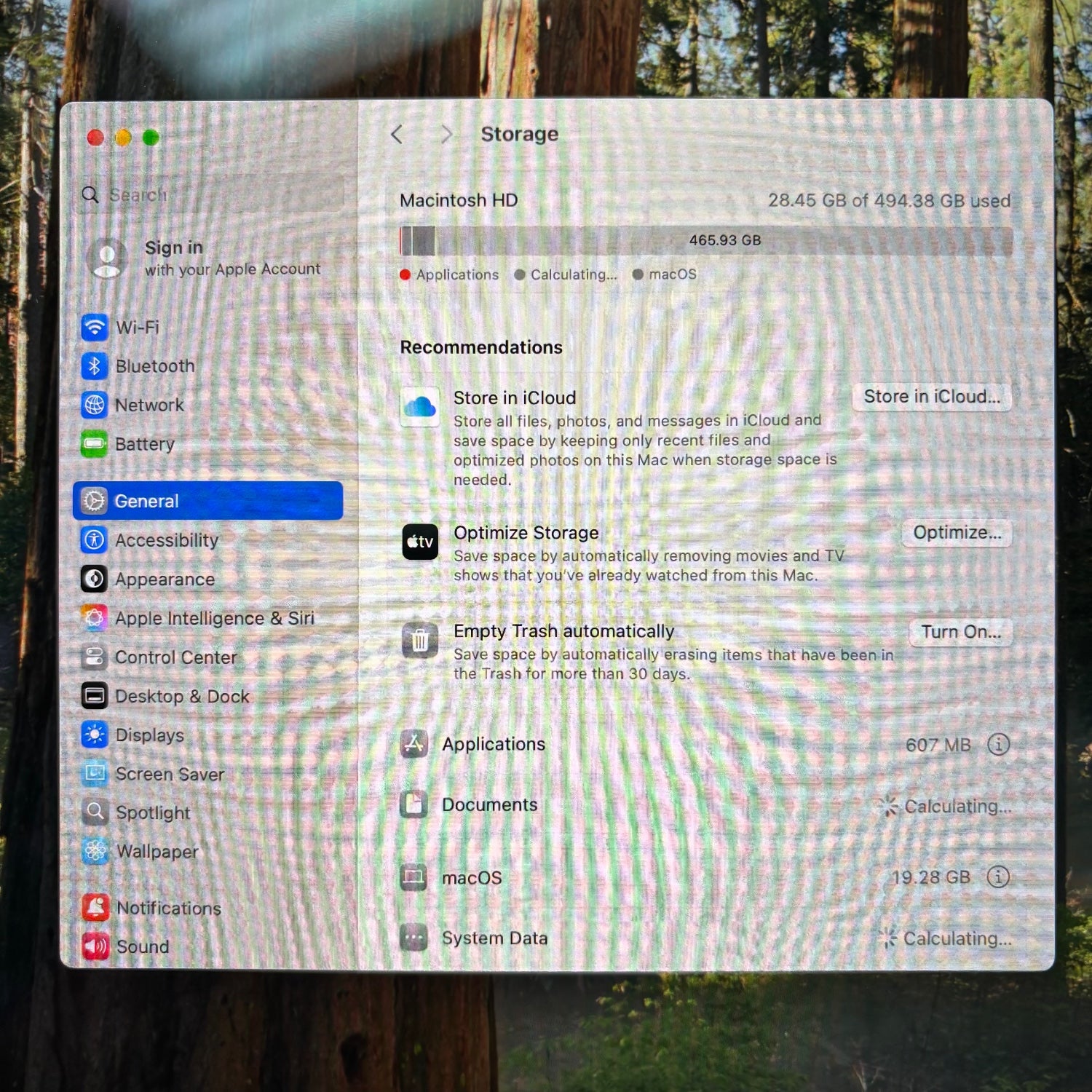
Task: Click the Optimize... button
Action: [957, 533]
